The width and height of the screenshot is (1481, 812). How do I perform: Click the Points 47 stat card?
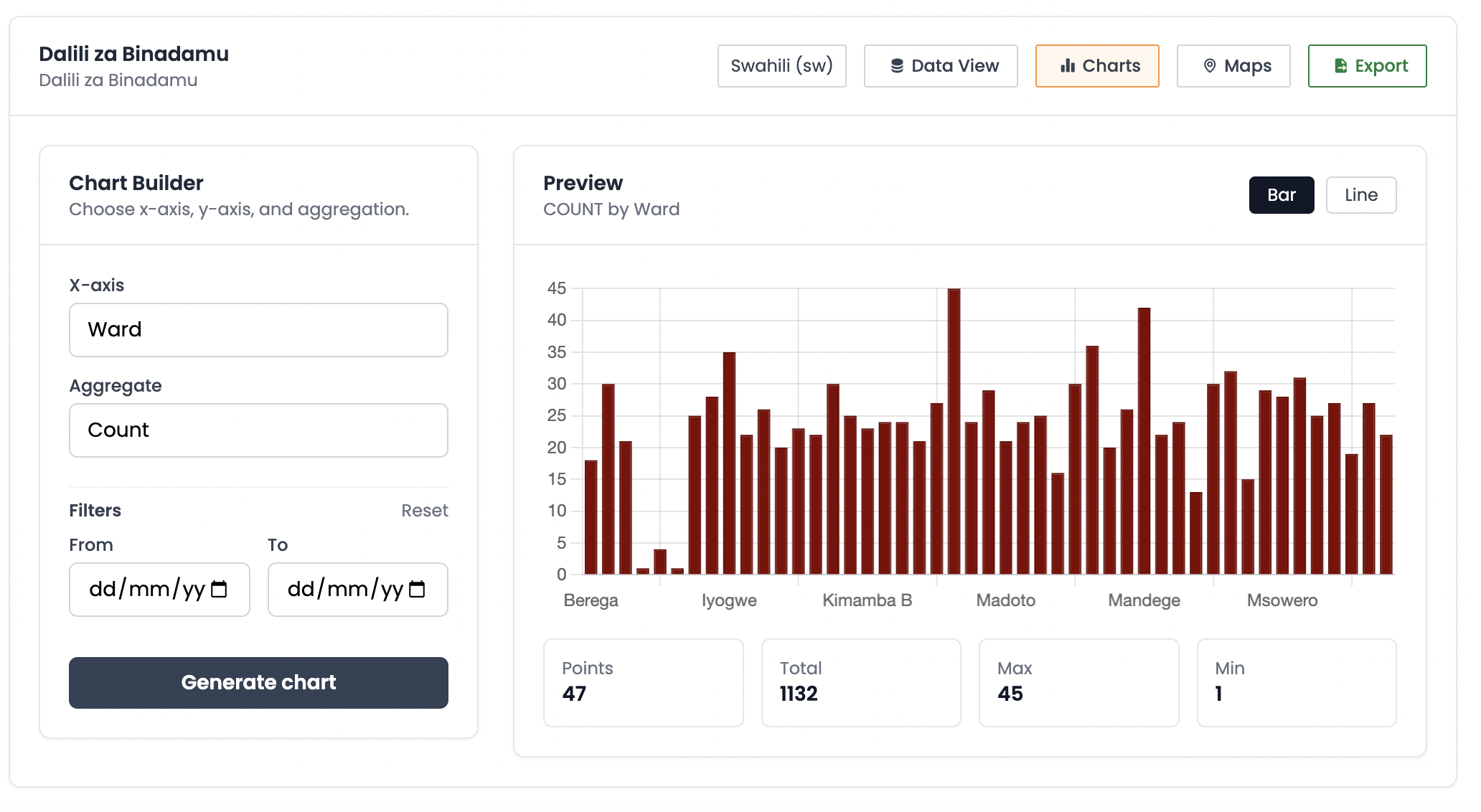coord(643,681)
